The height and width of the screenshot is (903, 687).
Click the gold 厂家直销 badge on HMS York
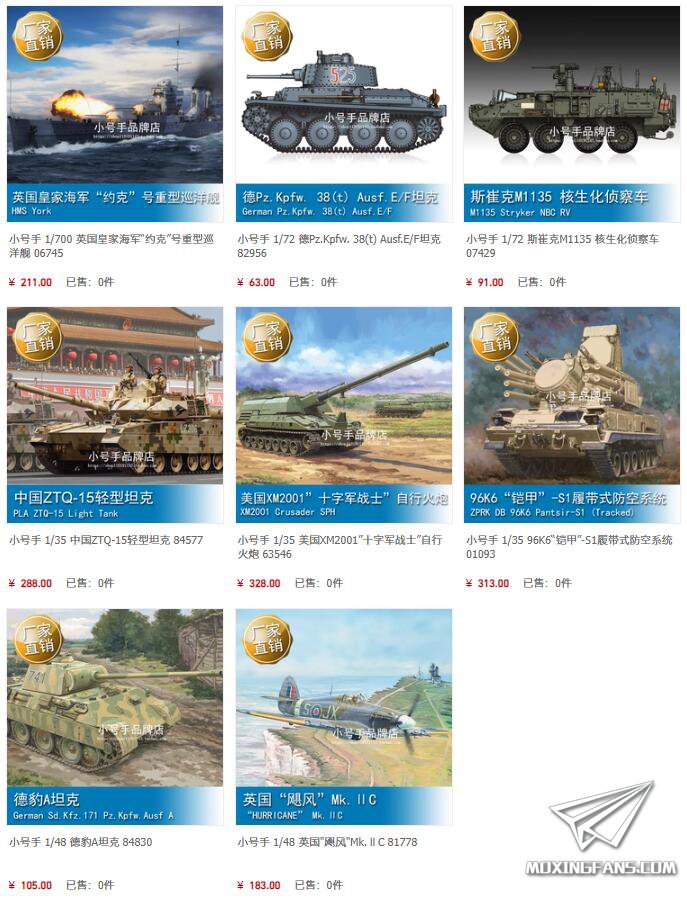click(x=37, y=37)
